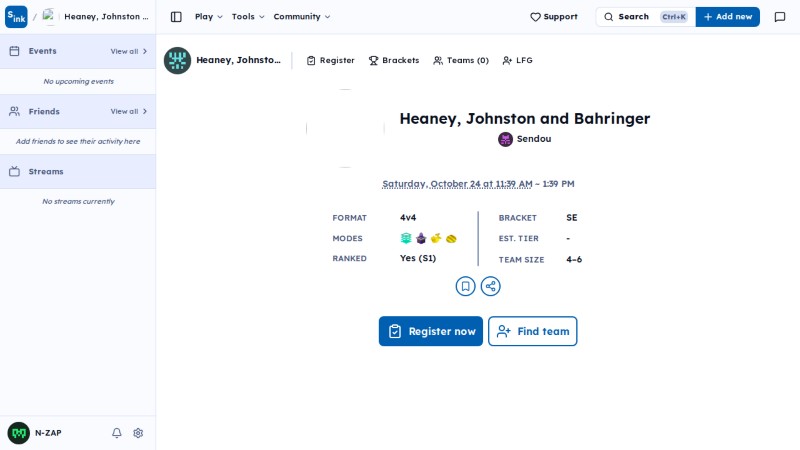Open notifications bell
This screenshot has width=800, height=450.
click(x=117, y=433)
